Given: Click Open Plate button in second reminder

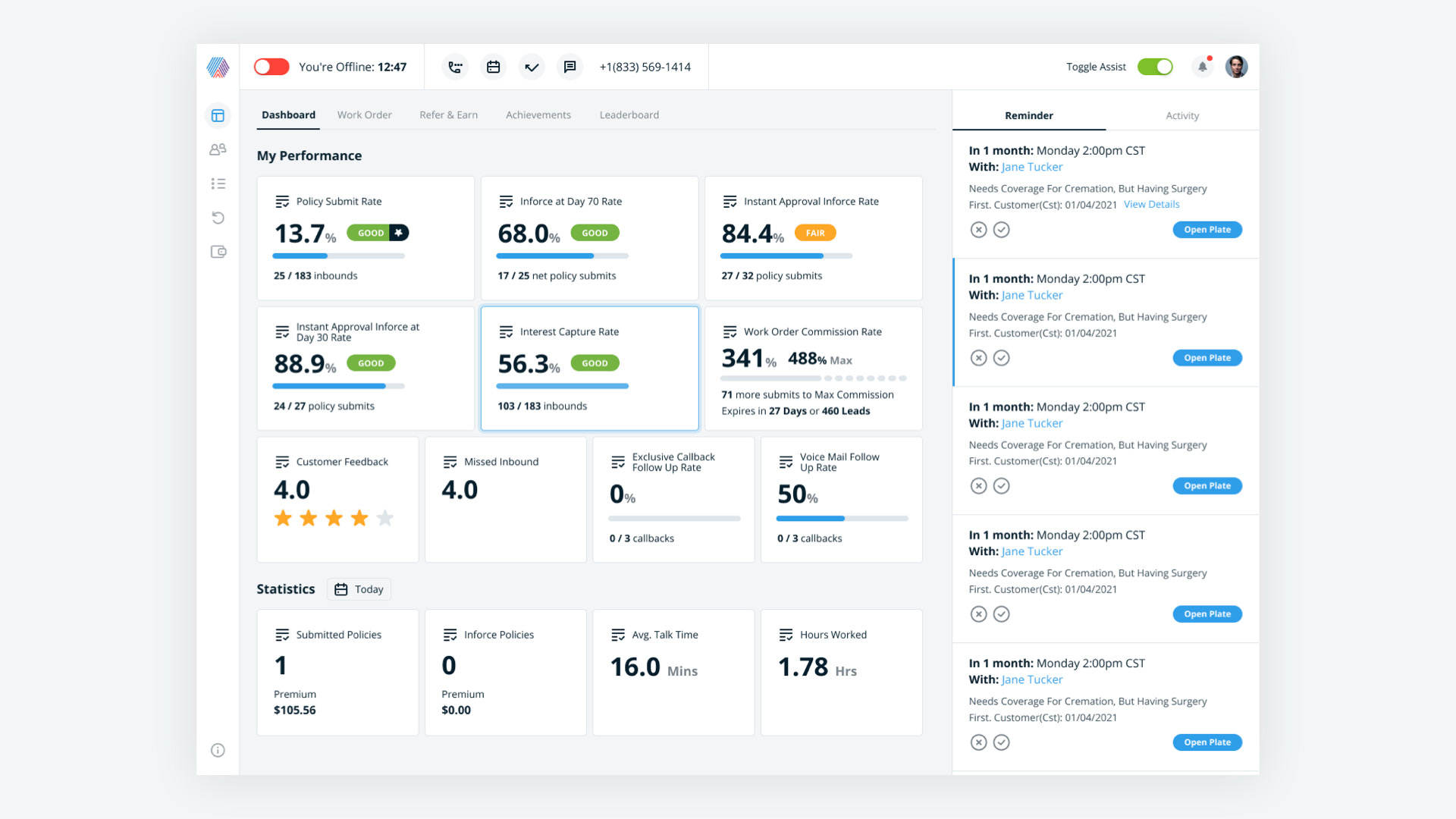Looking at the screenshot, I should tap(1207, 358).
